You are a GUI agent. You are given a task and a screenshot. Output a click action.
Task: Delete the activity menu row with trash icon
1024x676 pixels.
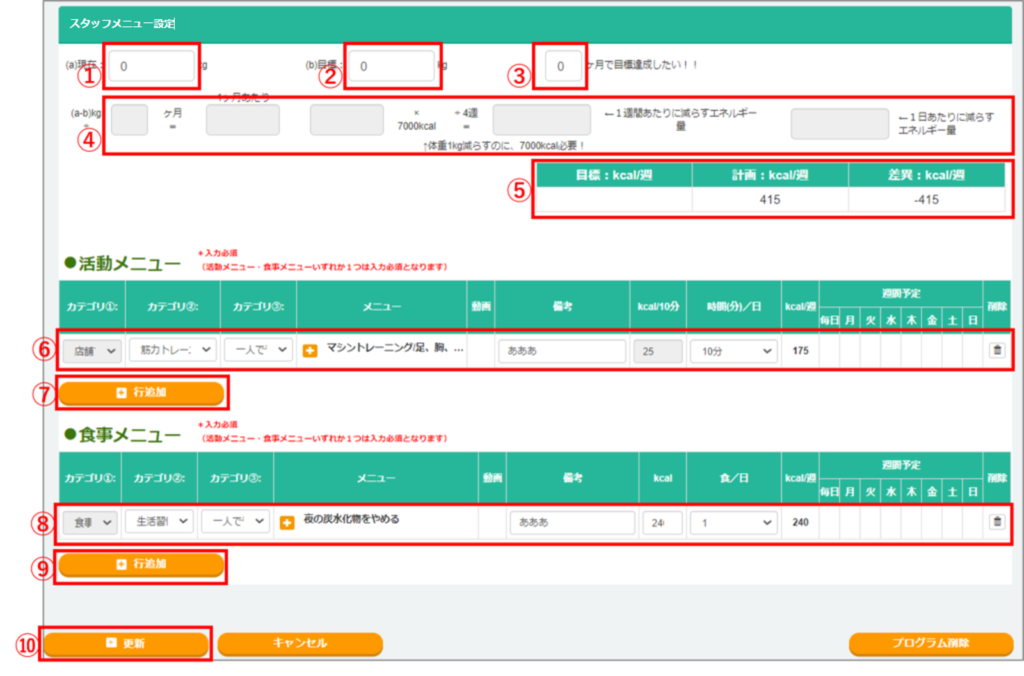pos(996,351)
